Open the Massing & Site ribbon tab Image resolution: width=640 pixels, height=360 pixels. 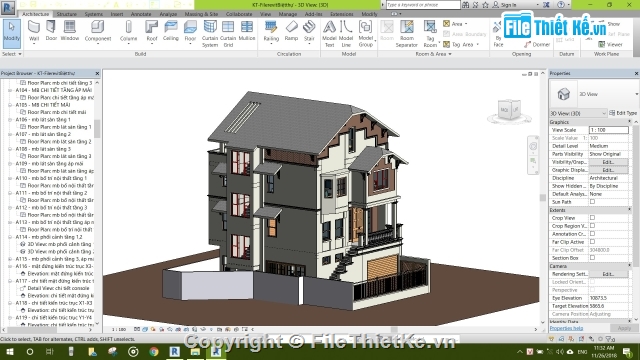pos(201,14)
